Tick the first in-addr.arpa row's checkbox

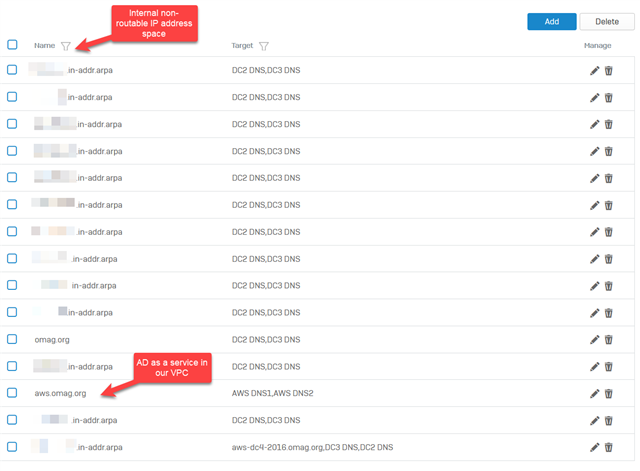coord(12,70)
